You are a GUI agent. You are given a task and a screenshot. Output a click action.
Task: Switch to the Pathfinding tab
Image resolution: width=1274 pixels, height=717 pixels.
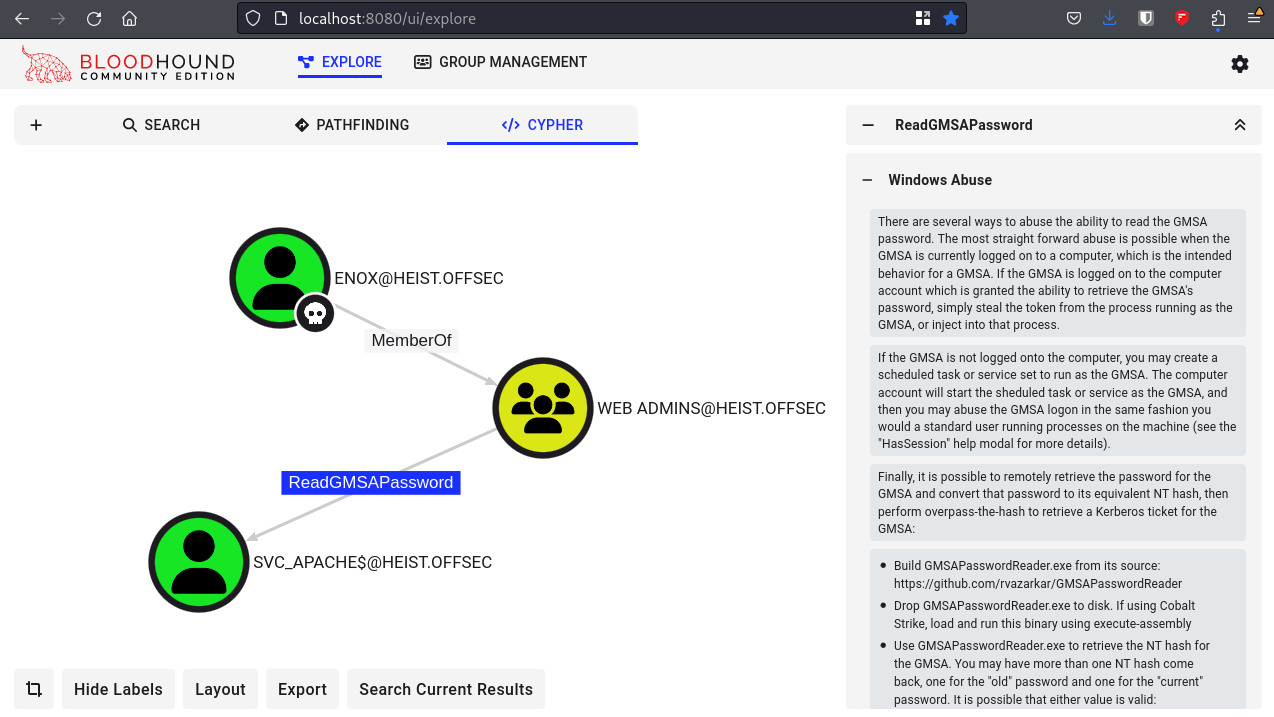click(352, 125)
